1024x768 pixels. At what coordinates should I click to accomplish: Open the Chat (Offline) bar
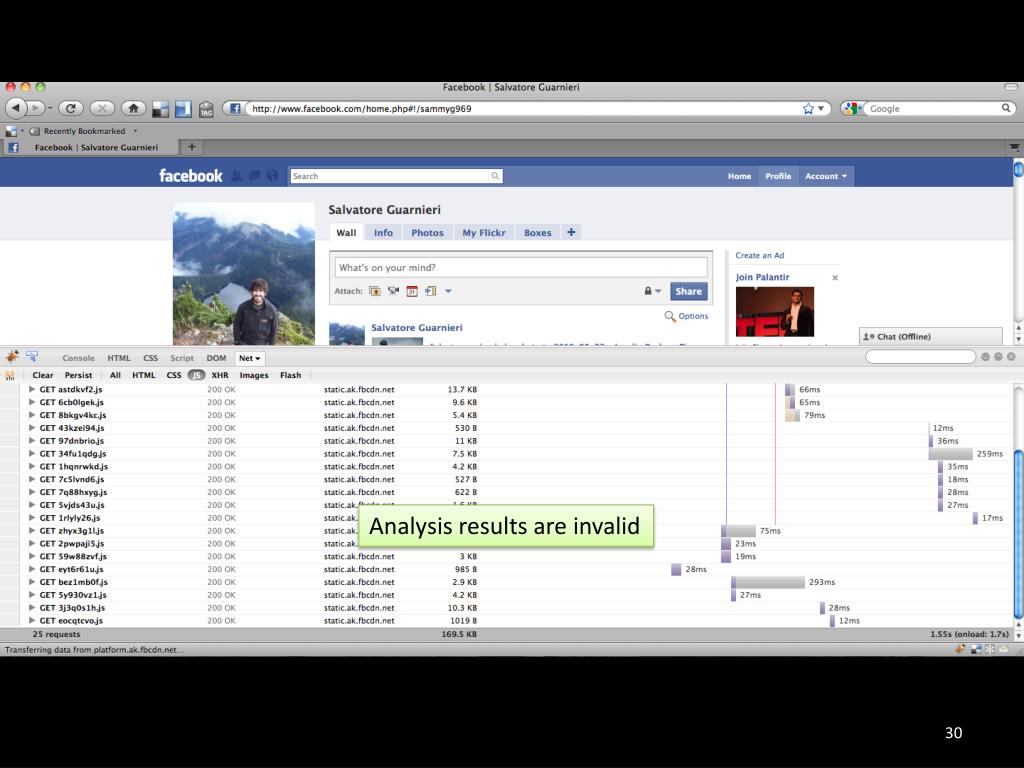[931, 336]
